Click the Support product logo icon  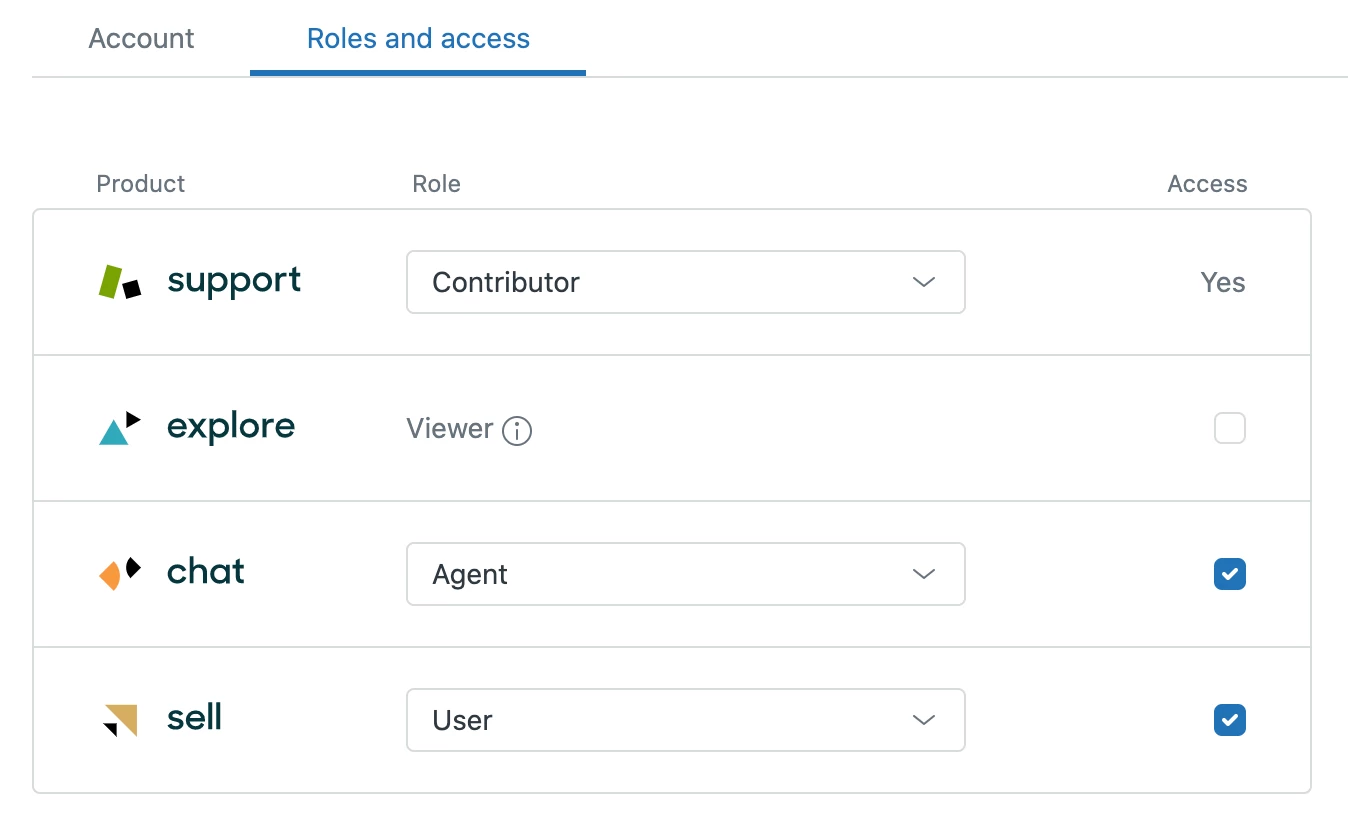(120, 282)
